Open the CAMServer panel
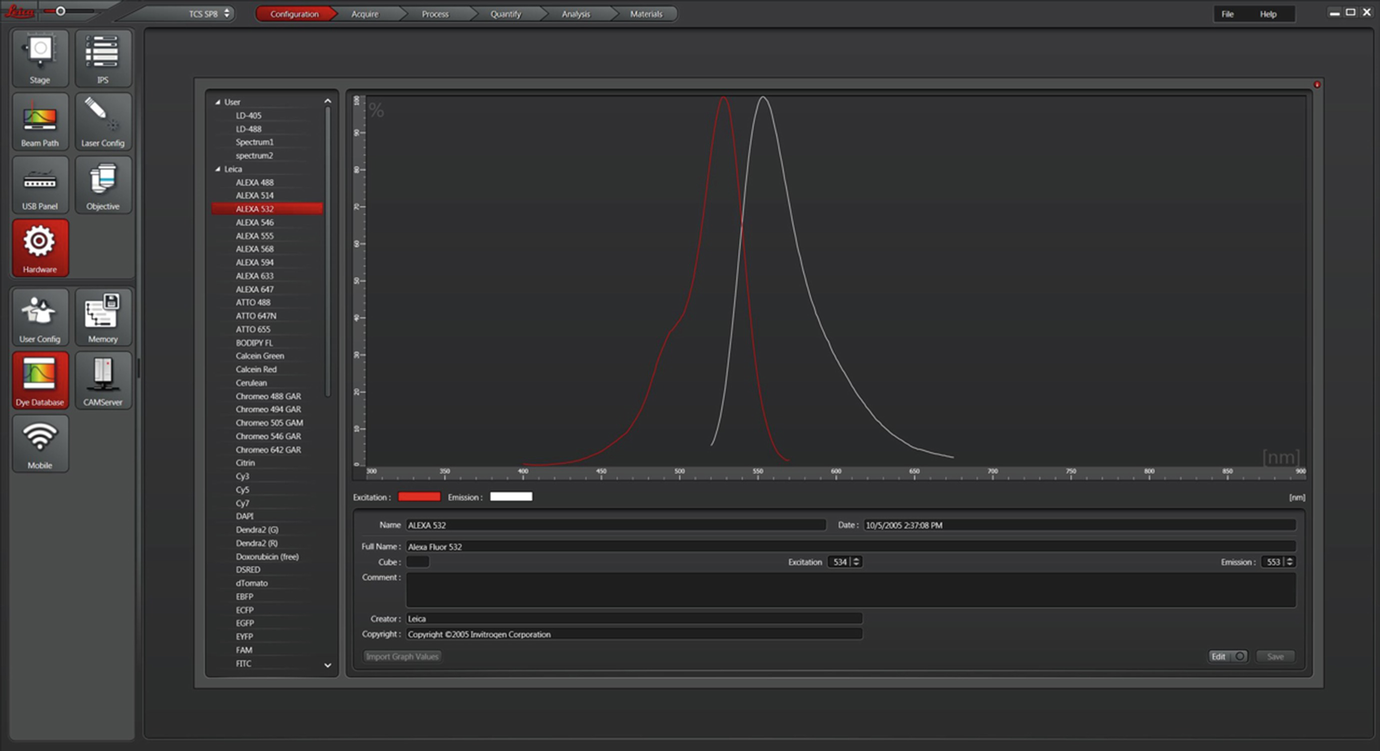This screenshot has width=1380, height=751. (x=103, y=381)
